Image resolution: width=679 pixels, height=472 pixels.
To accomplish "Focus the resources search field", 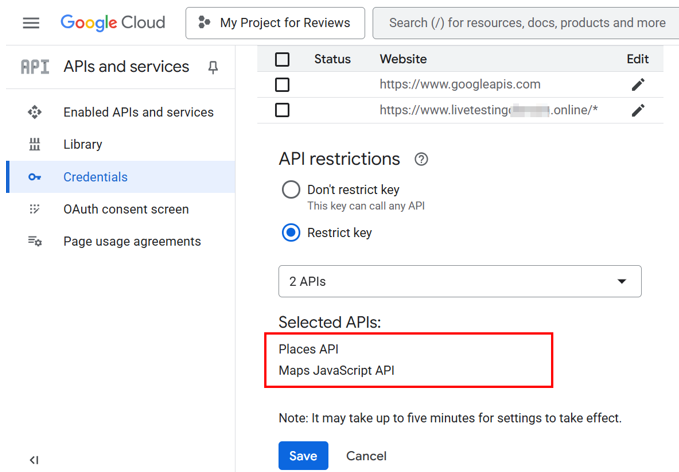I will [526, 23].
